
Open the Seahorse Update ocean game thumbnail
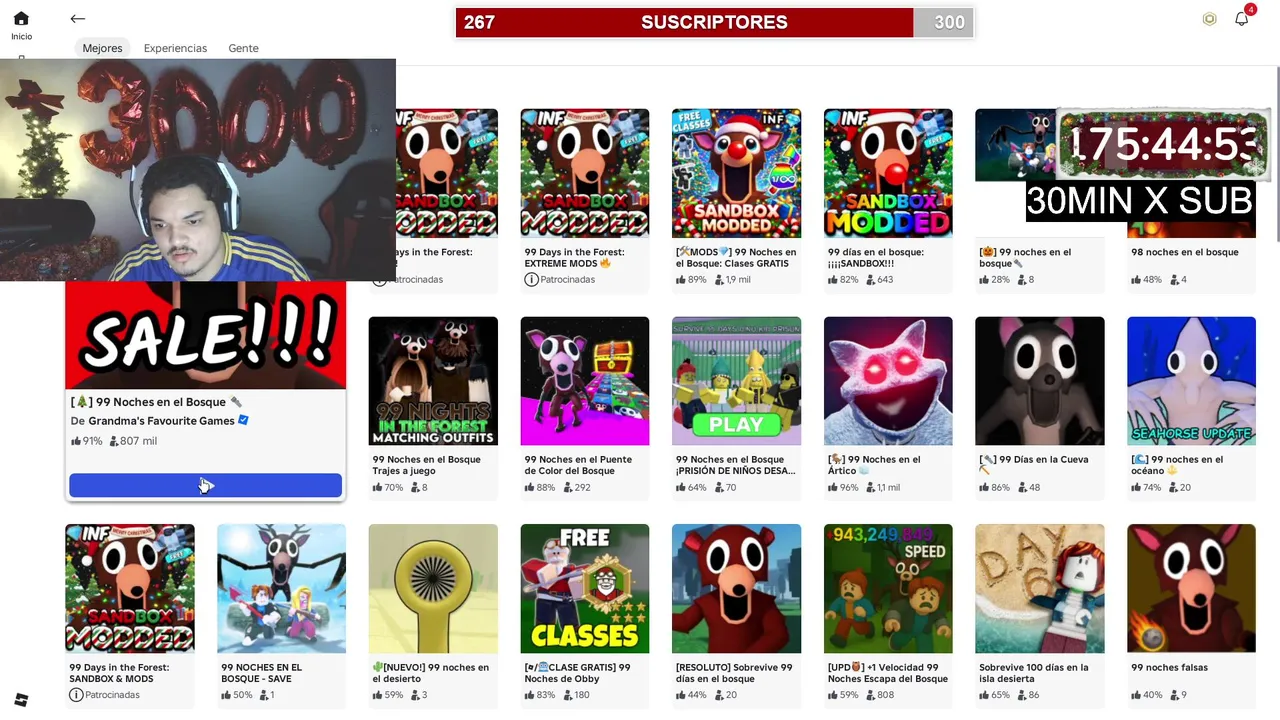[1191, 381]
